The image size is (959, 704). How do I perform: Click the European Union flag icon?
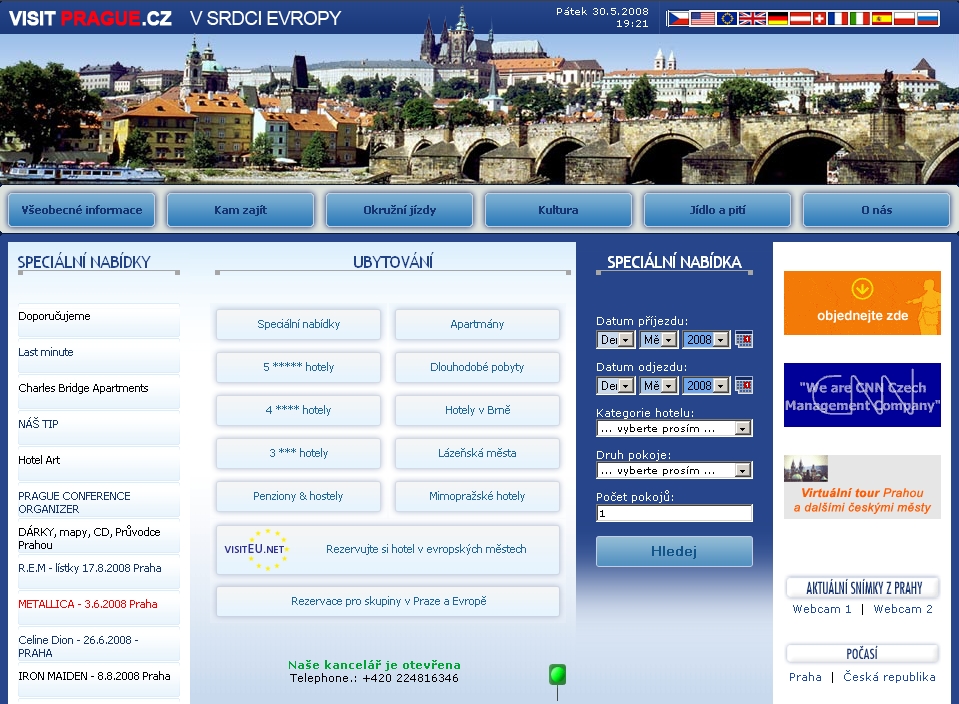tap(727, 18)
